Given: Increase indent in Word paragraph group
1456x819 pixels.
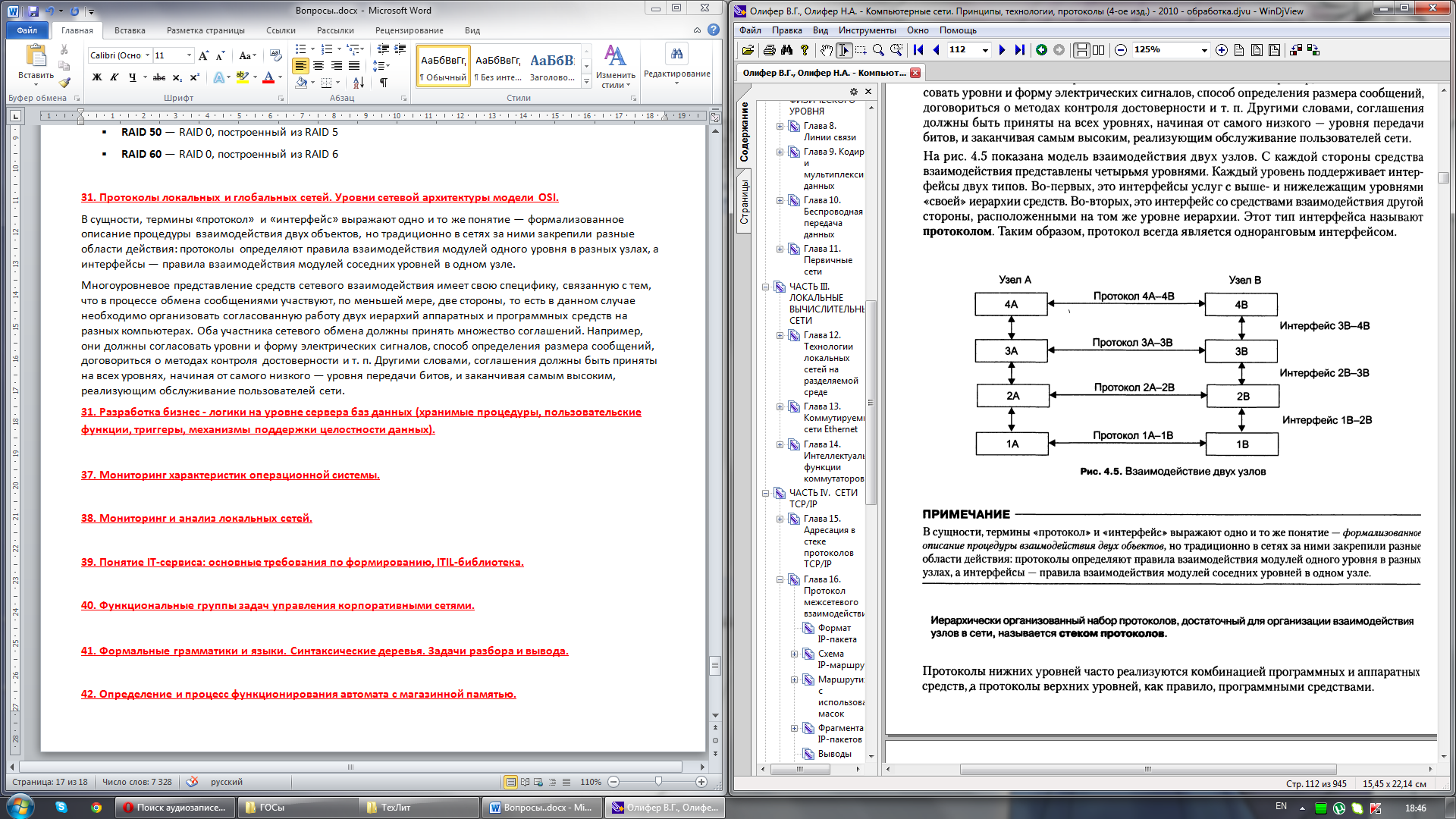Looking at the screenshot, I should pos(400,49).
